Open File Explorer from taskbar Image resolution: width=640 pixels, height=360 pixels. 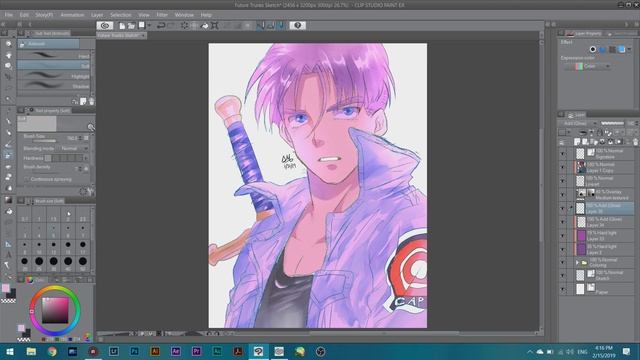[x=31, y=351]
